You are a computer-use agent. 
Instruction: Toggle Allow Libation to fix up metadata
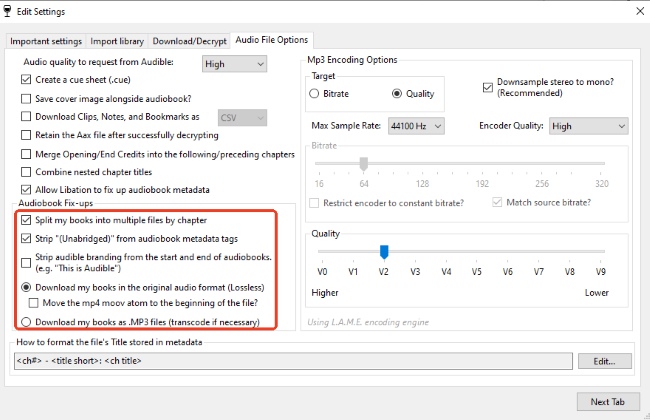point(26,189)
